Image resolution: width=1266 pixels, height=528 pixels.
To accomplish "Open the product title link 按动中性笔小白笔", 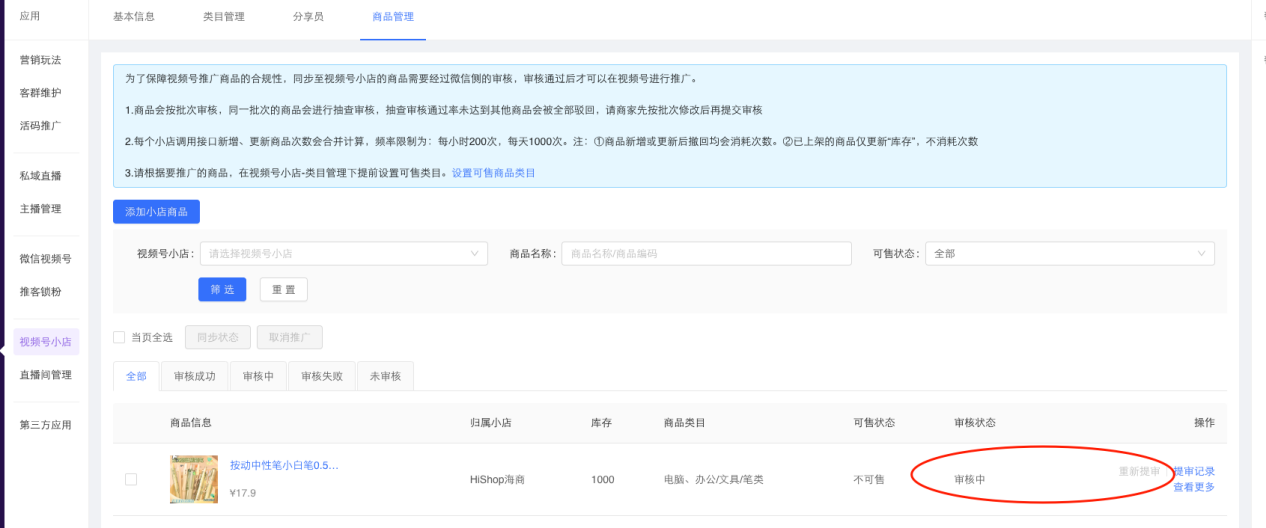I will click(x=284, y=465).
